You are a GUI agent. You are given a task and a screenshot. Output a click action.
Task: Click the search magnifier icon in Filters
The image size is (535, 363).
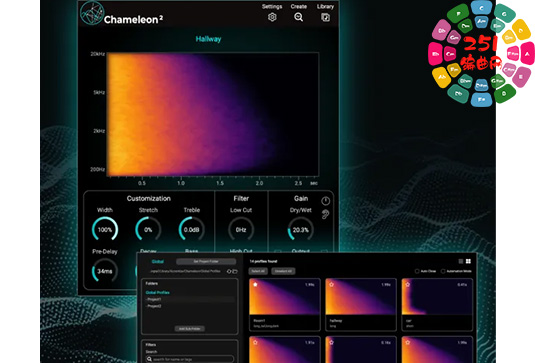pyautogui.click(x=149, y=359)
